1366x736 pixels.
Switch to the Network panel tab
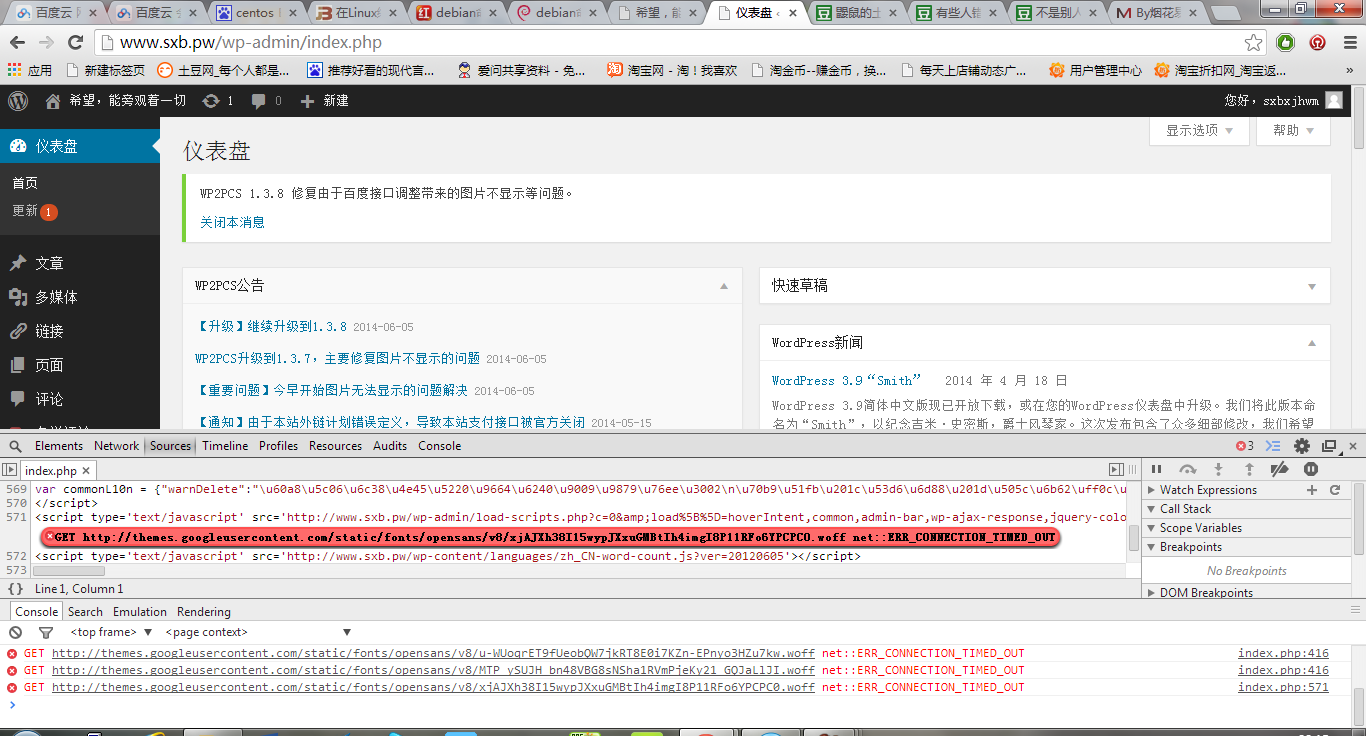pos(116,446)
